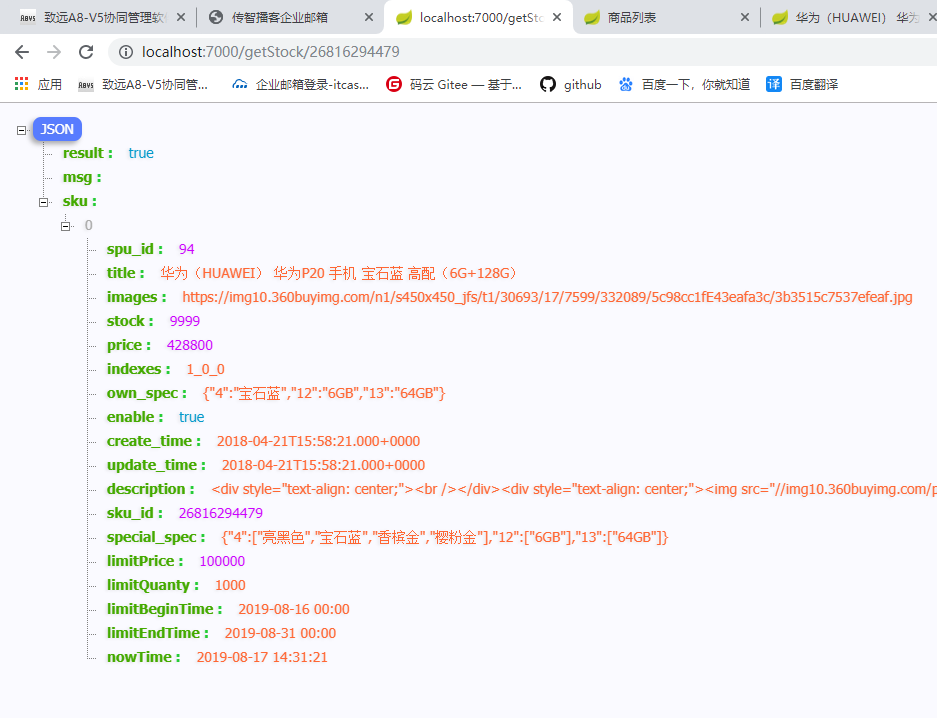937x718 pixels.
Task: Click the limitEndTime value 2019-08-31 00:00
Action: (x=280, y=633)
